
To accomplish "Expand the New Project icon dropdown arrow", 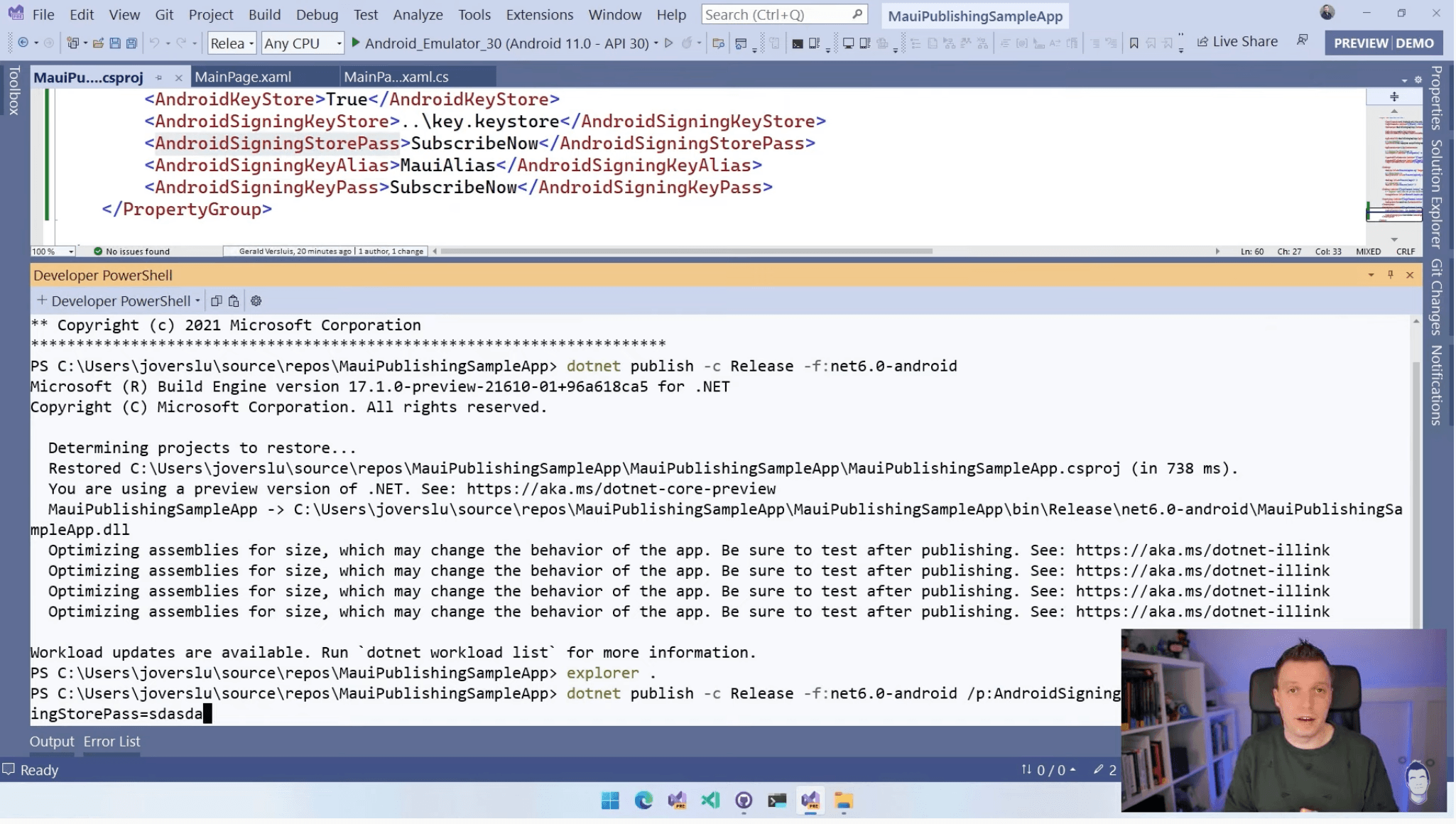I will (85, 43).
